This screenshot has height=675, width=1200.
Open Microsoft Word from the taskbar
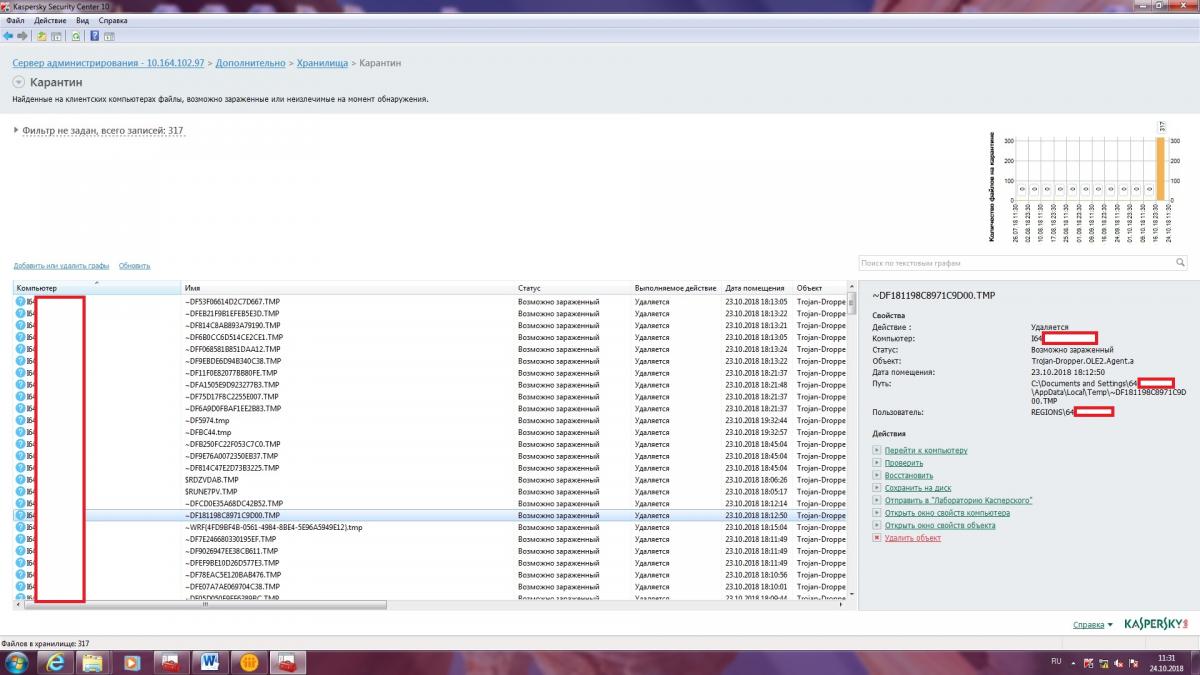pos(211,661)
